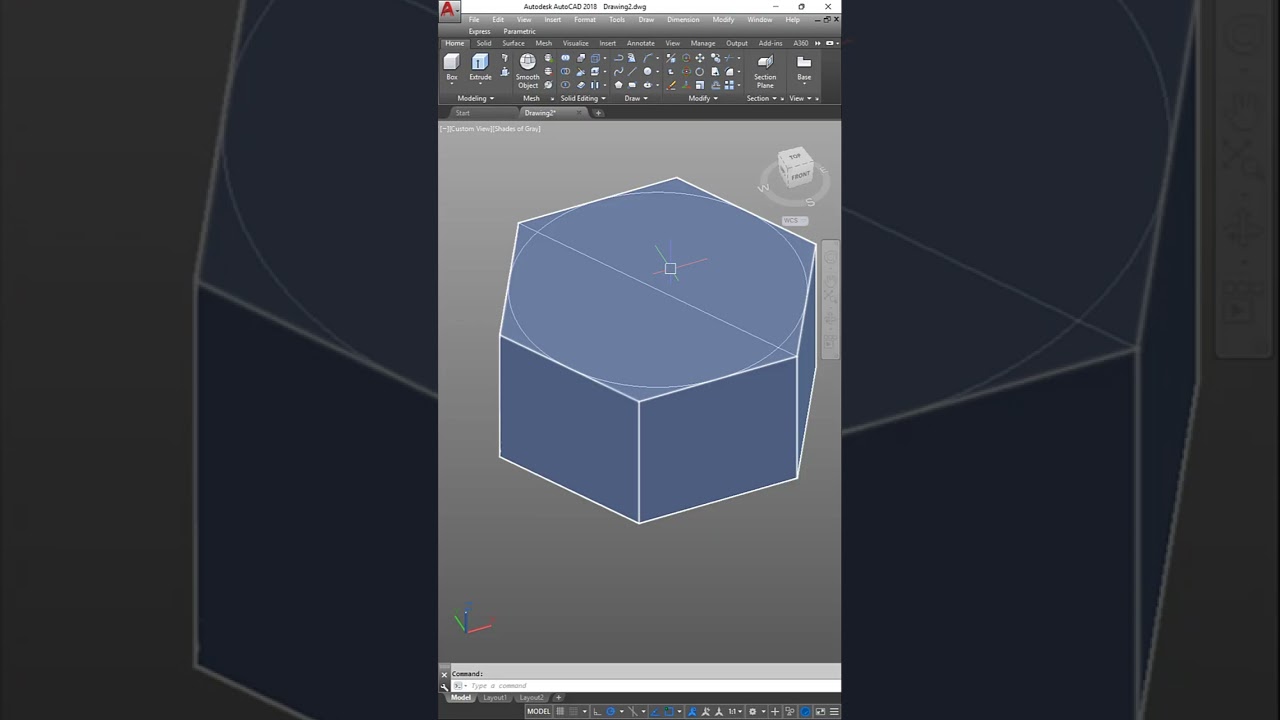
Task: Open the AutoCAD application menu button
Action: 448,9
